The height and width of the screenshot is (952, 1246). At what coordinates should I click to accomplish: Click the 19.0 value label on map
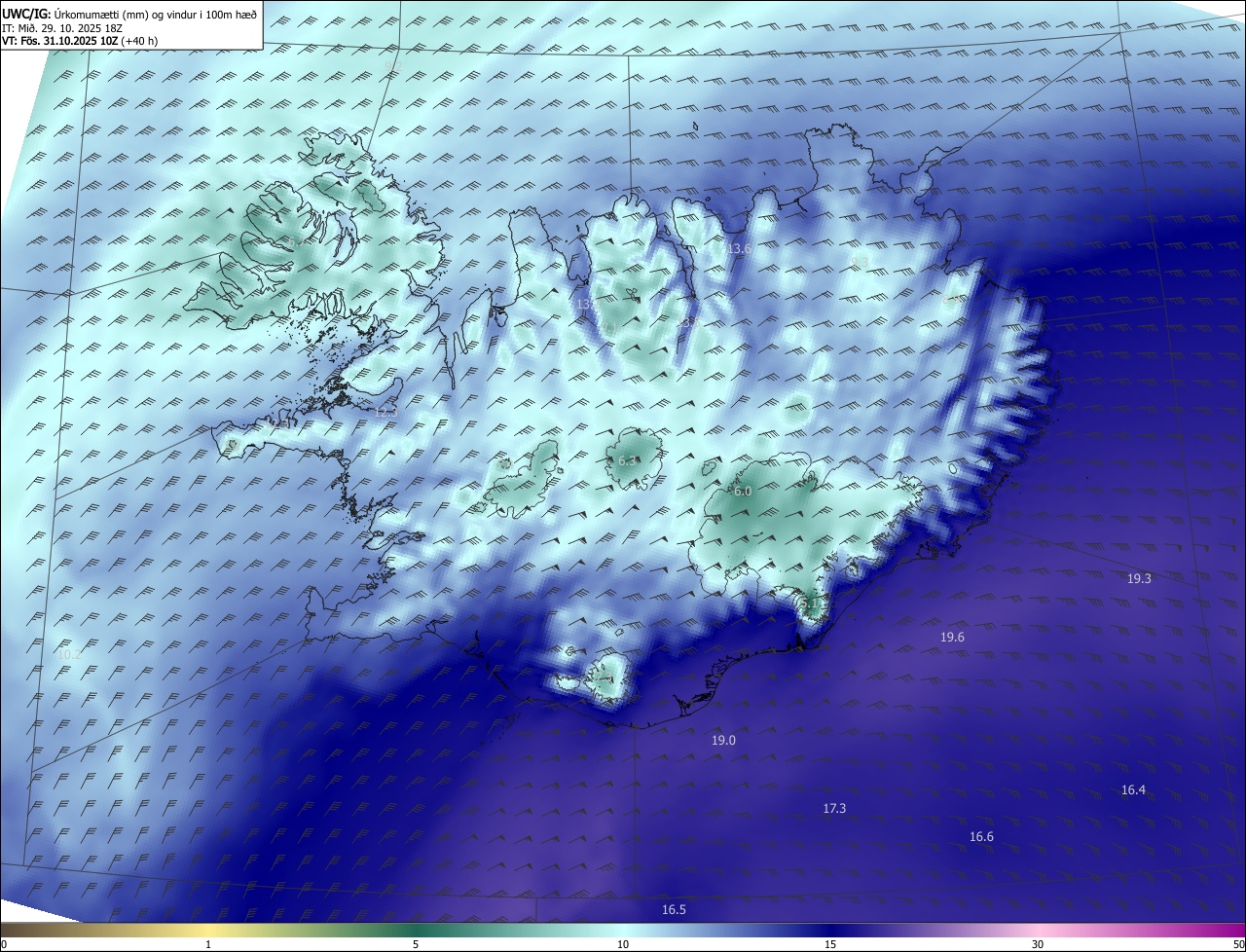click(x=723, y=740)
